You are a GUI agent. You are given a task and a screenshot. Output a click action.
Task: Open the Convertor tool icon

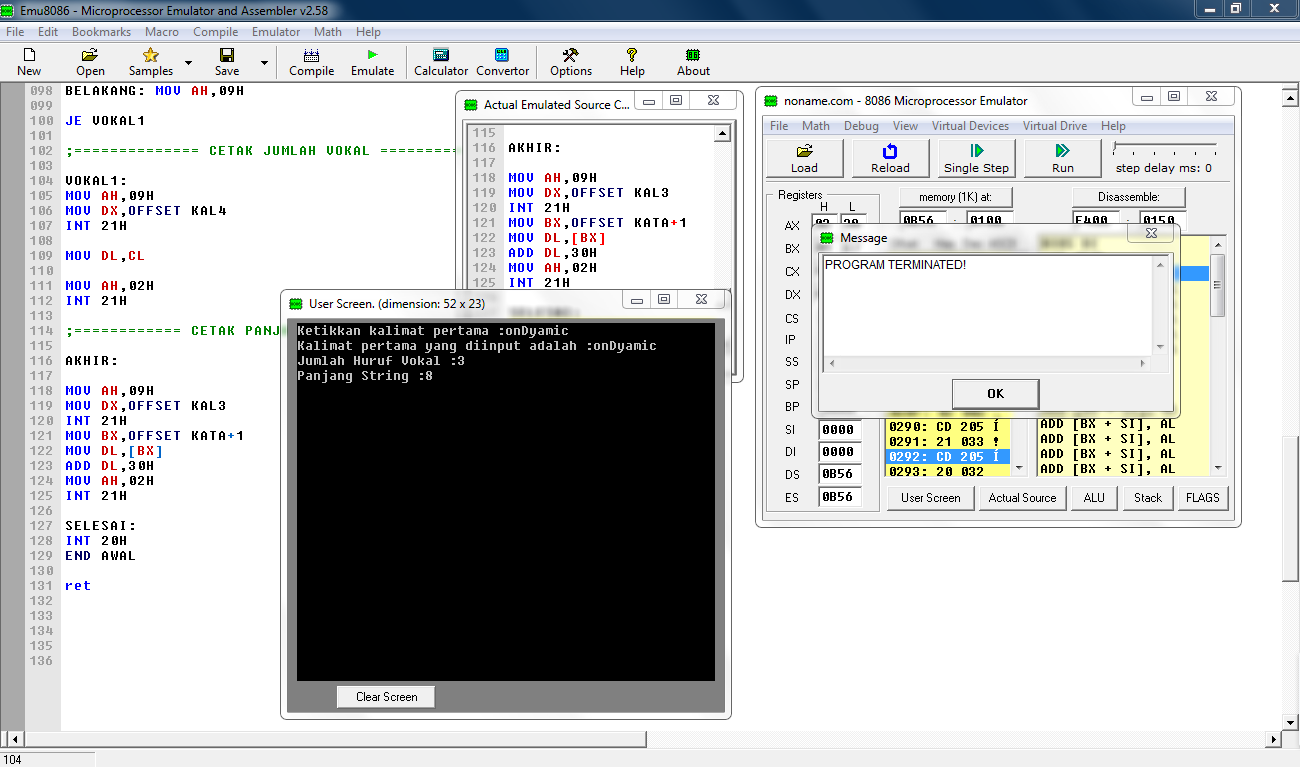[x=502, y=61]
